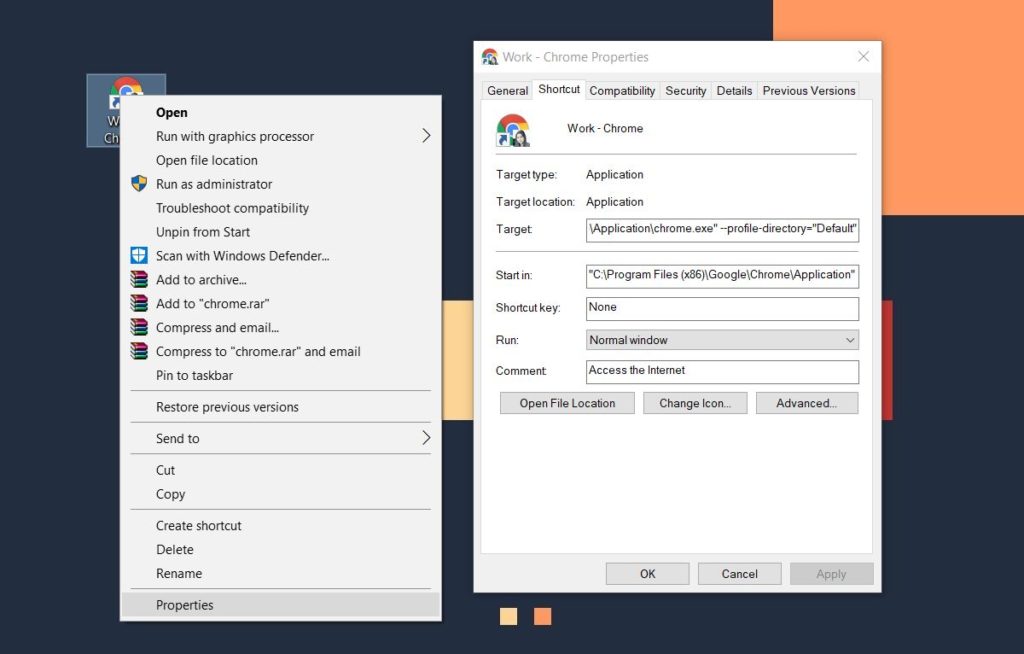This screenshot has height=654, width=1024.
Task: Click the shield icon beside Run as administrator
Action: [139, 184]
